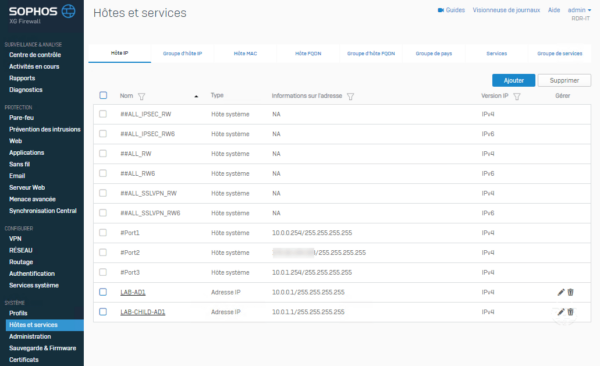Open RÉSEAU in sidebar

21,250
